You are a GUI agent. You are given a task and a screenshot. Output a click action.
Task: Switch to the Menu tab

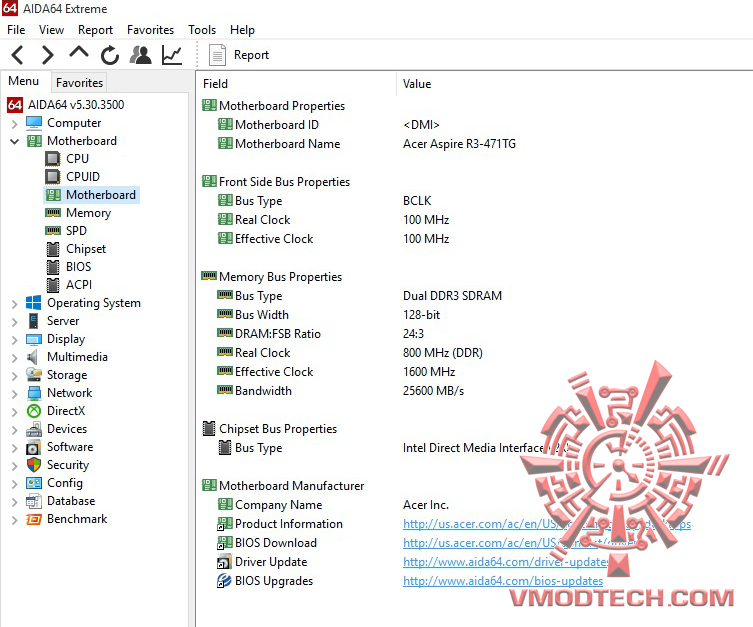click(x=24, y=81)
